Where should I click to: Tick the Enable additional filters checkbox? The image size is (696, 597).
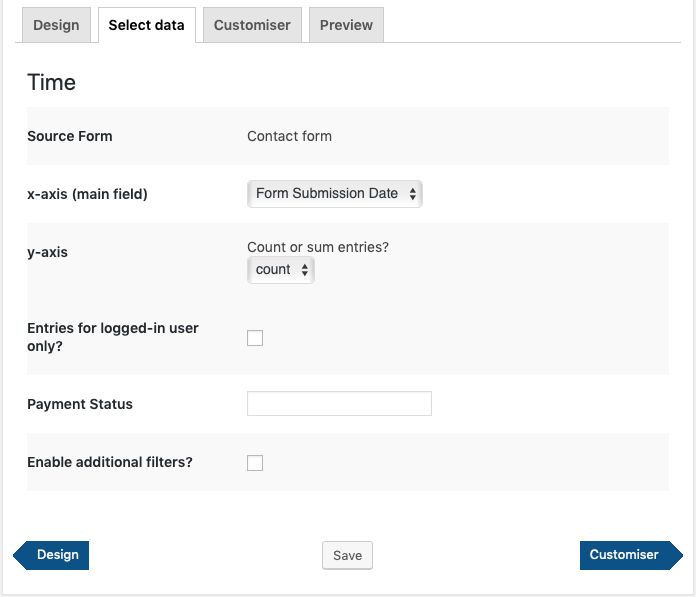point(255,463)
